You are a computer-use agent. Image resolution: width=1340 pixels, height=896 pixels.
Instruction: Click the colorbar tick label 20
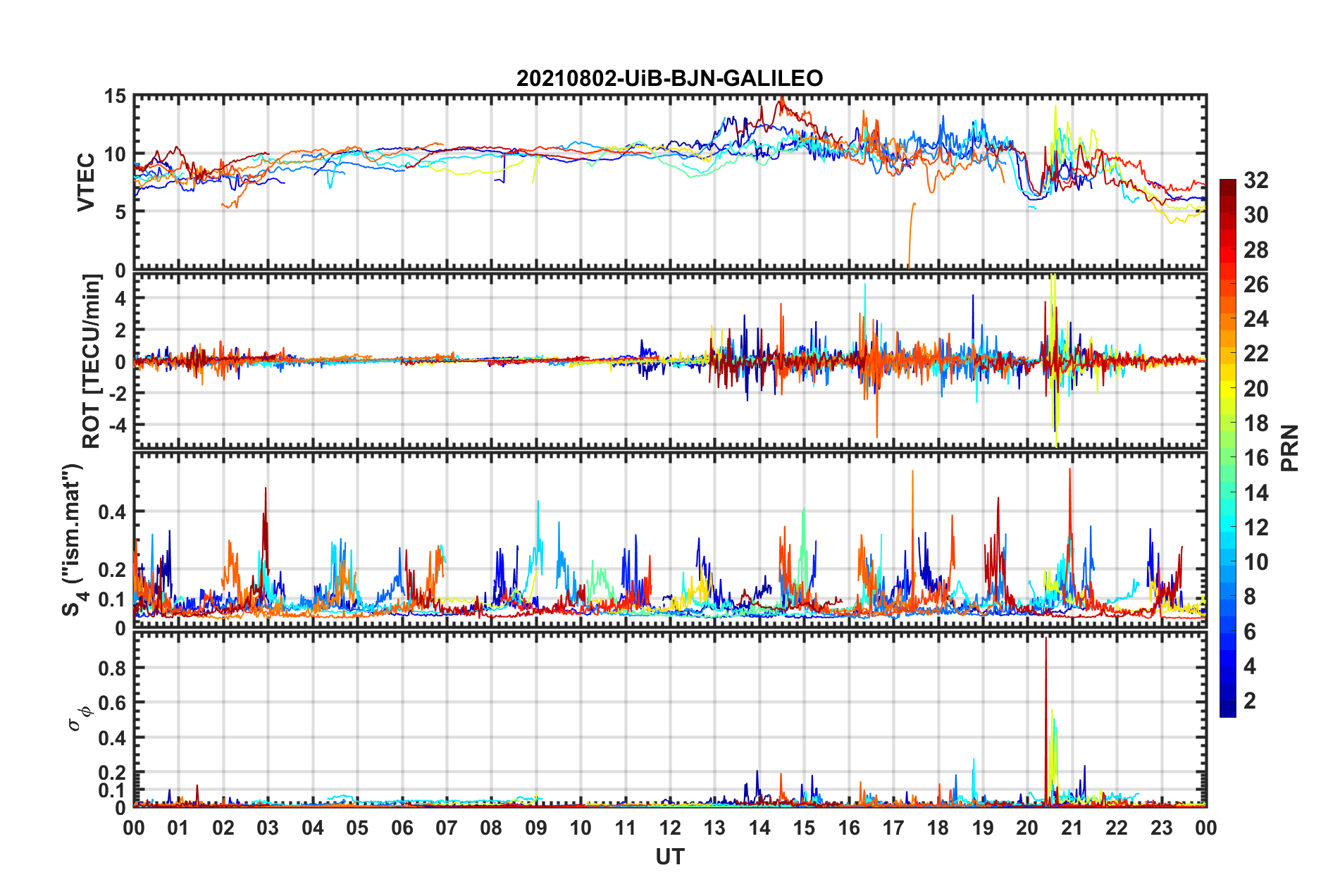(x=1255, y=389)
